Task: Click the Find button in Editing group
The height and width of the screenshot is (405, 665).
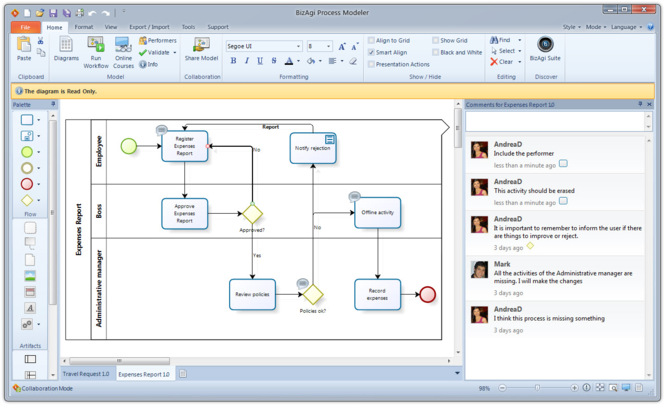Action: (x=500, y=41)
